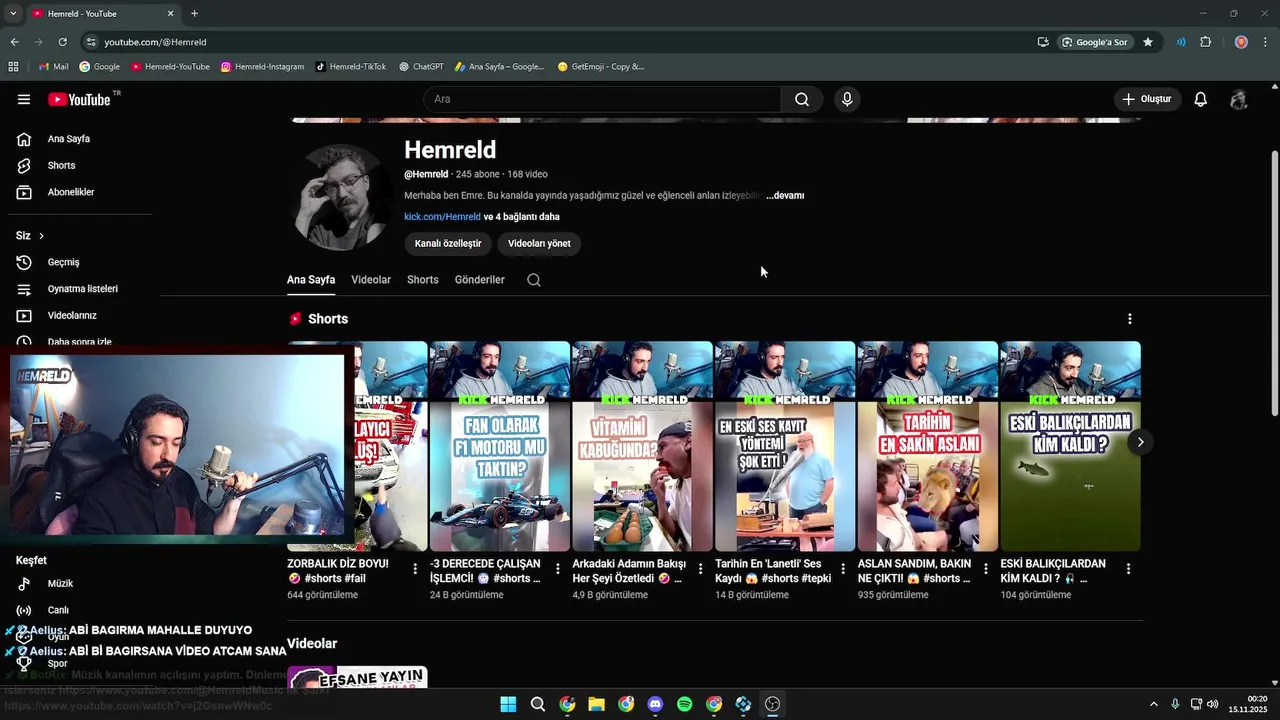Screen dimensions: 1280x720
Task: Expand the Siz section chevron
Action: [x=41, y=236]
